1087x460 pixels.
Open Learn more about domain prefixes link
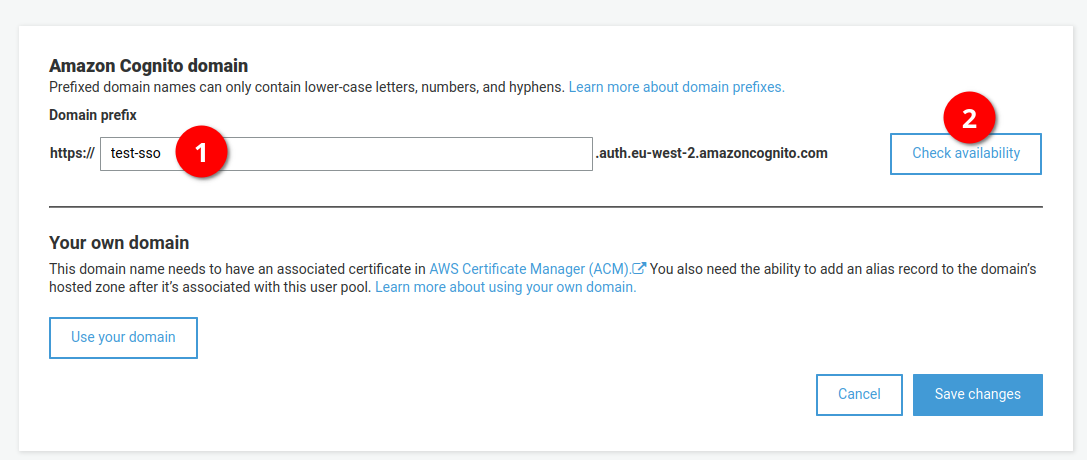point(677,88)
